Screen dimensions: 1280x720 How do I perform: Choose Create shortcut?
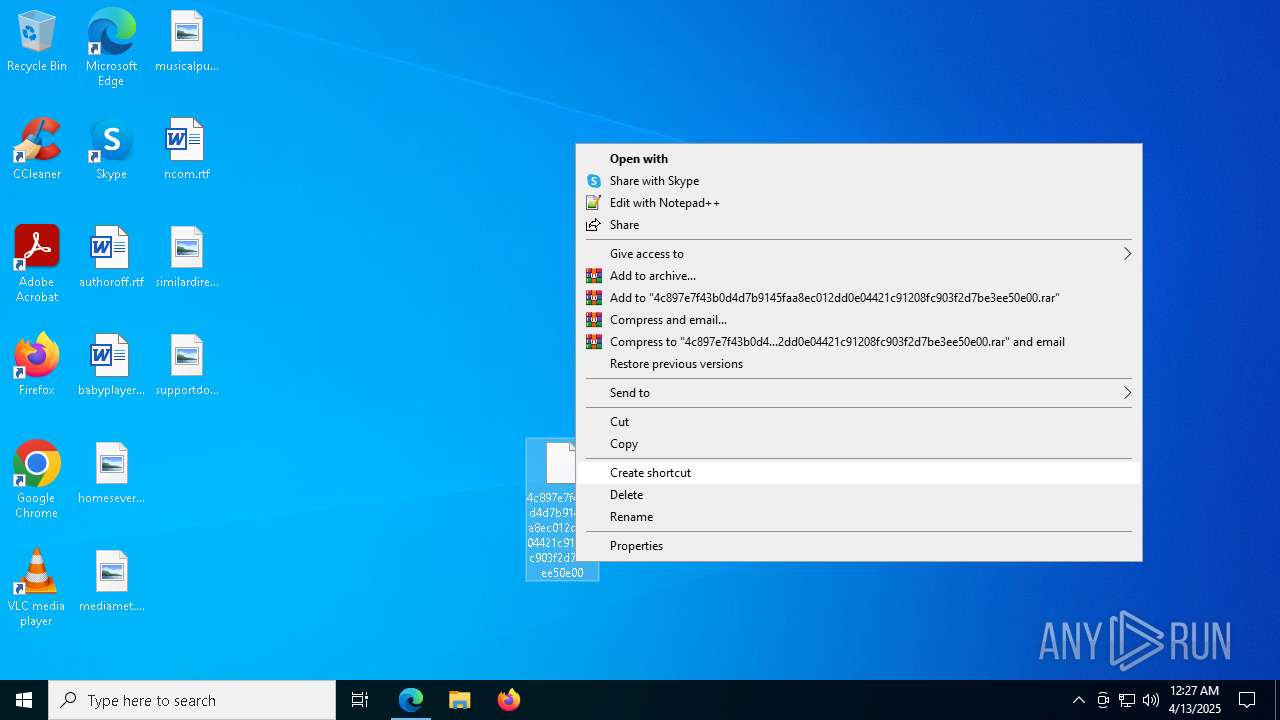pos(859,472)
